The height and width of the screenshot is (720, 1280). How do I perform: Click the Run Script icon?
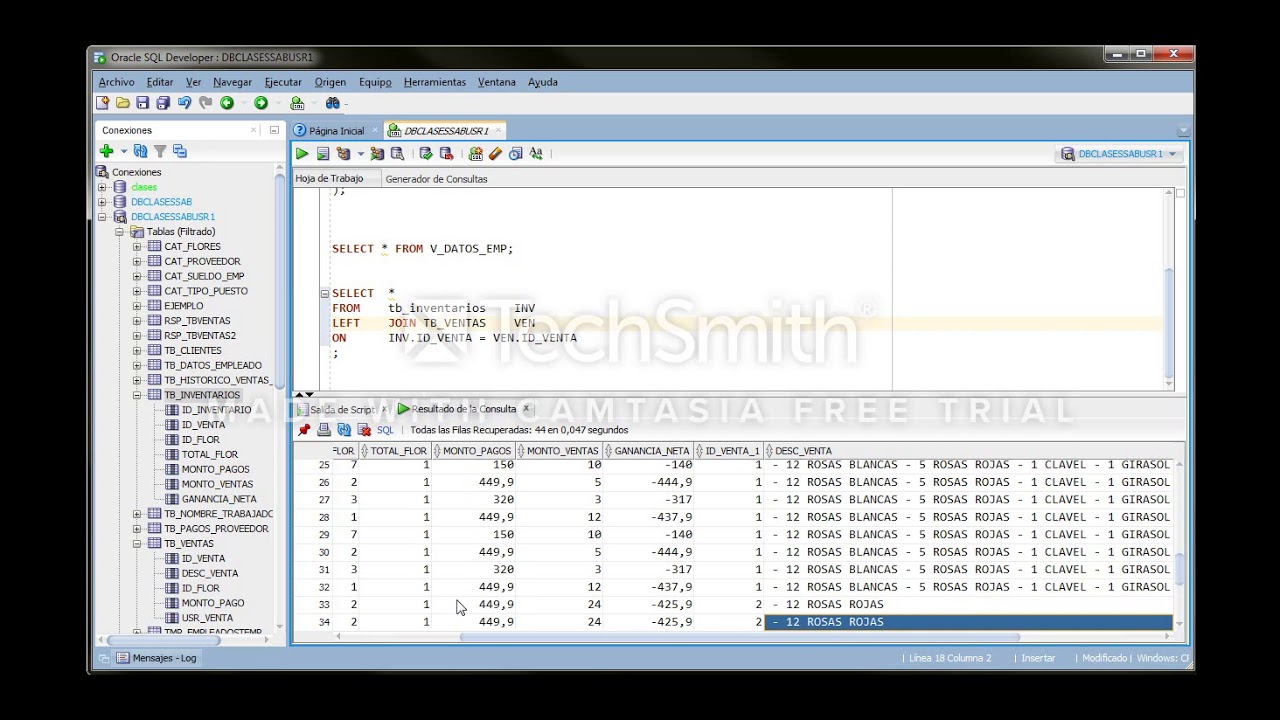(x=323, y=154)
